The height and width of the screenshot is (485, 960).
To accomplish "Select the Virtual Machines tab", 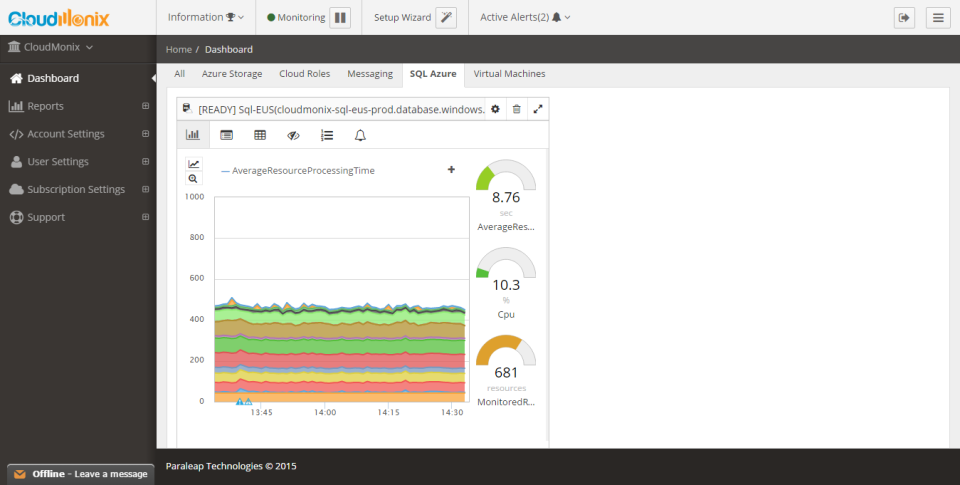I will tap(509, 73).
